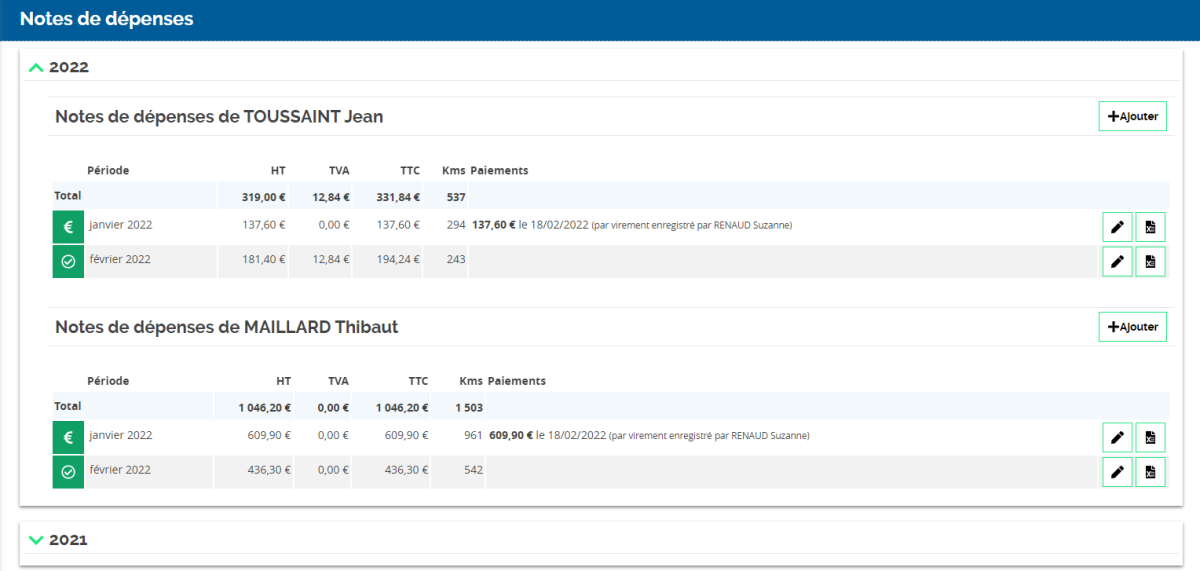The width and height of the screenshot is (1200, 571).
Task: Edit Maillard's janvier 2022 expense note
Action: click(1117, 437)
